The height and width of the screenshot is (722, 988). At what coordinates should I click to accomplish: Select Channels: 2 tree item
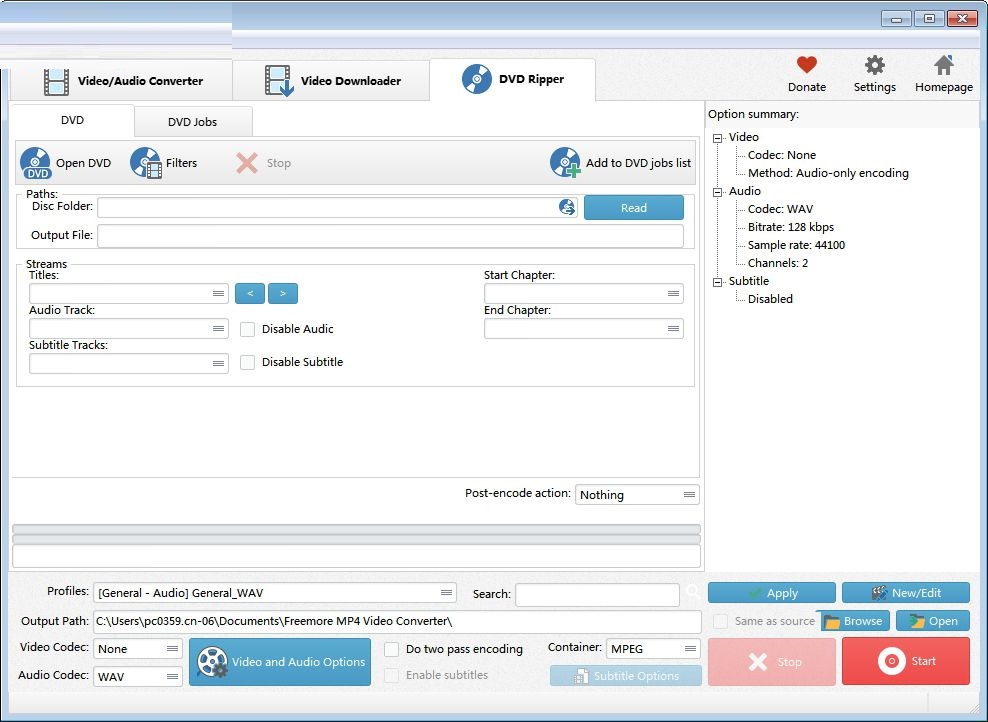coord(778,263)
